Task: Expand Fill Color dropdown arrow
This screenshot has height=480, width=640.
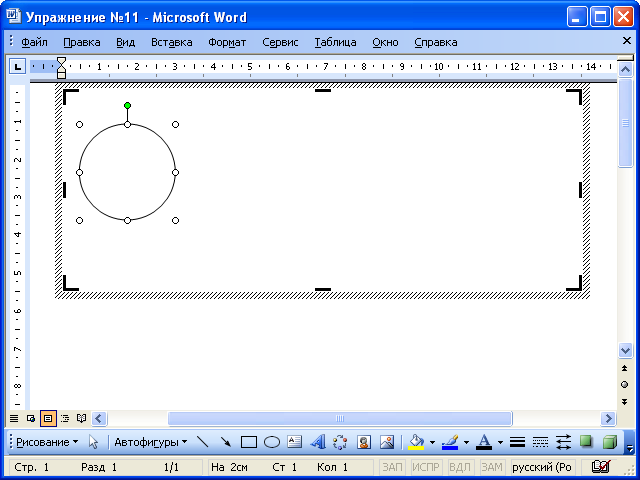Action: [x=432, y=442]
